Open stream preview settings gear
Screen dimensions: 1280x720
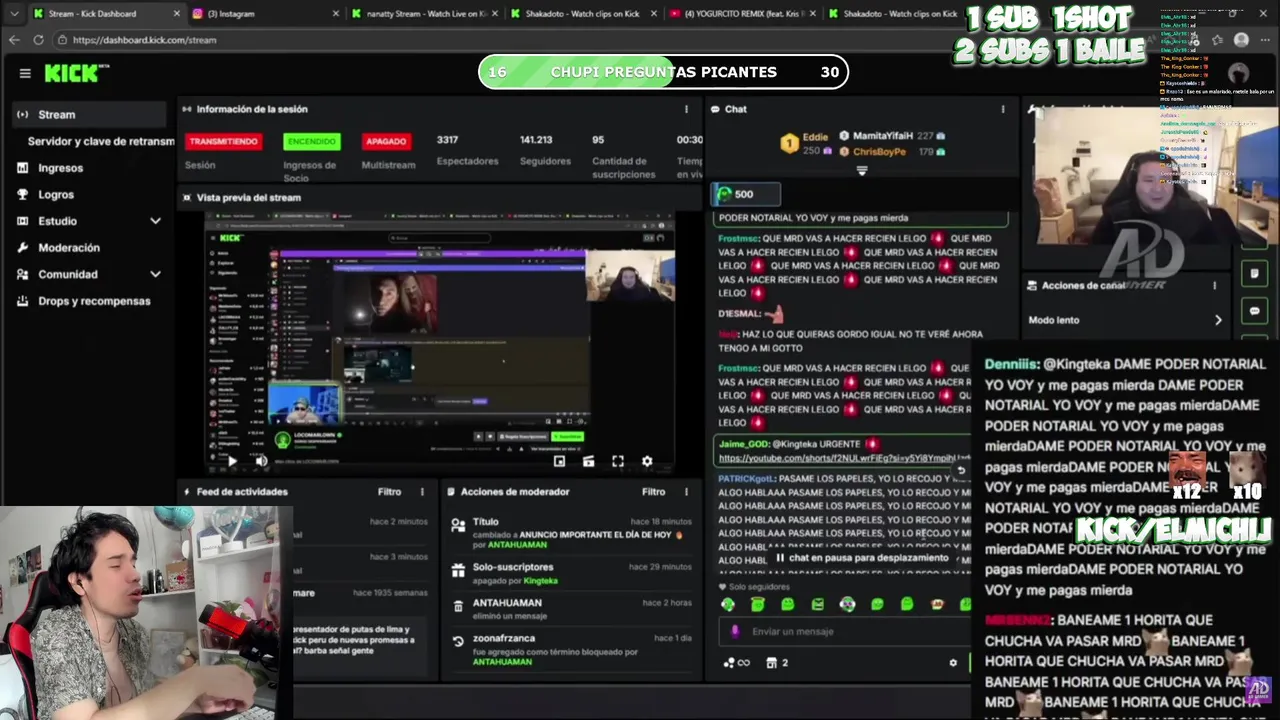tap(647, 461)
